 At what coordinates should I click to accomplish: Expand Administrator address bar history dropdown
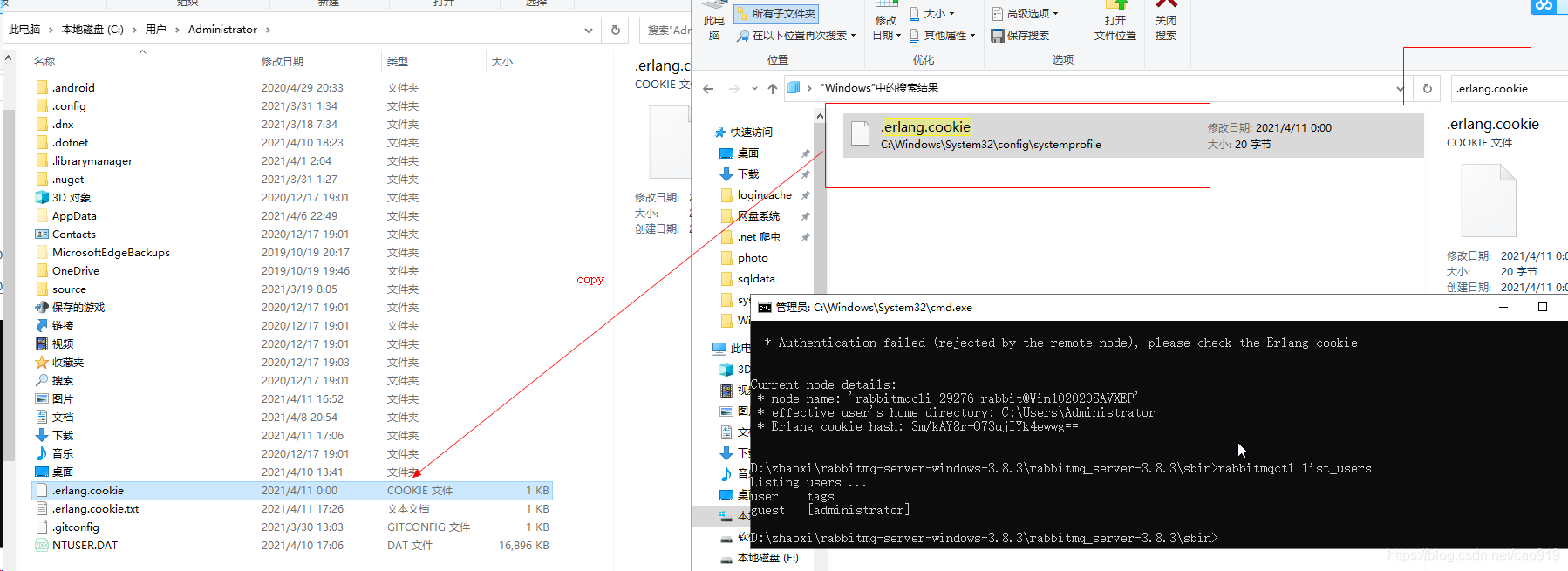pyautogui.click(x=589, y=30)
